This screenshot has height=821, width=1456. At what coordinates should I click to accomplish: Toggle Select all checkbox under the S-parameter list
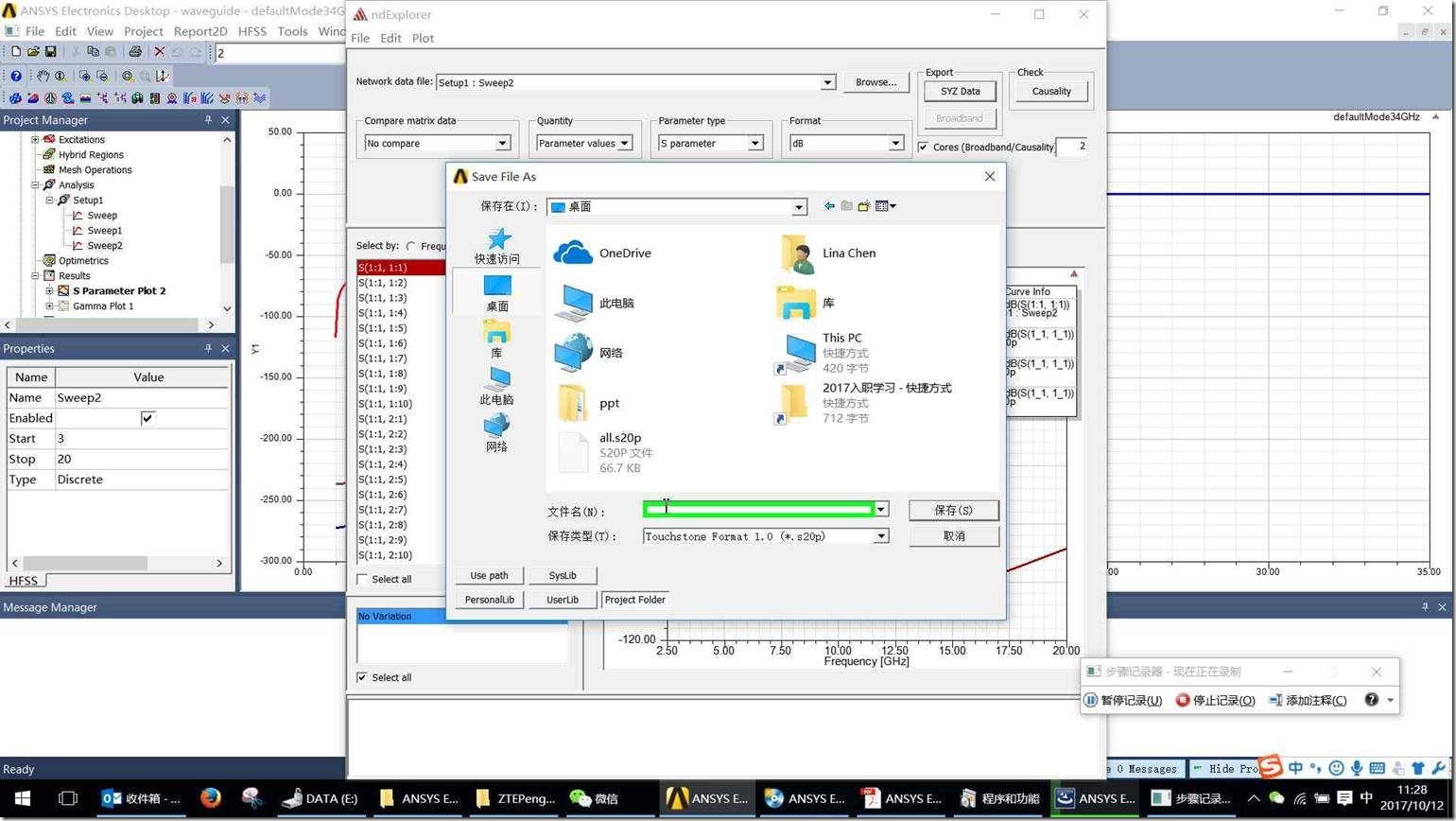[x=362, y=579]
